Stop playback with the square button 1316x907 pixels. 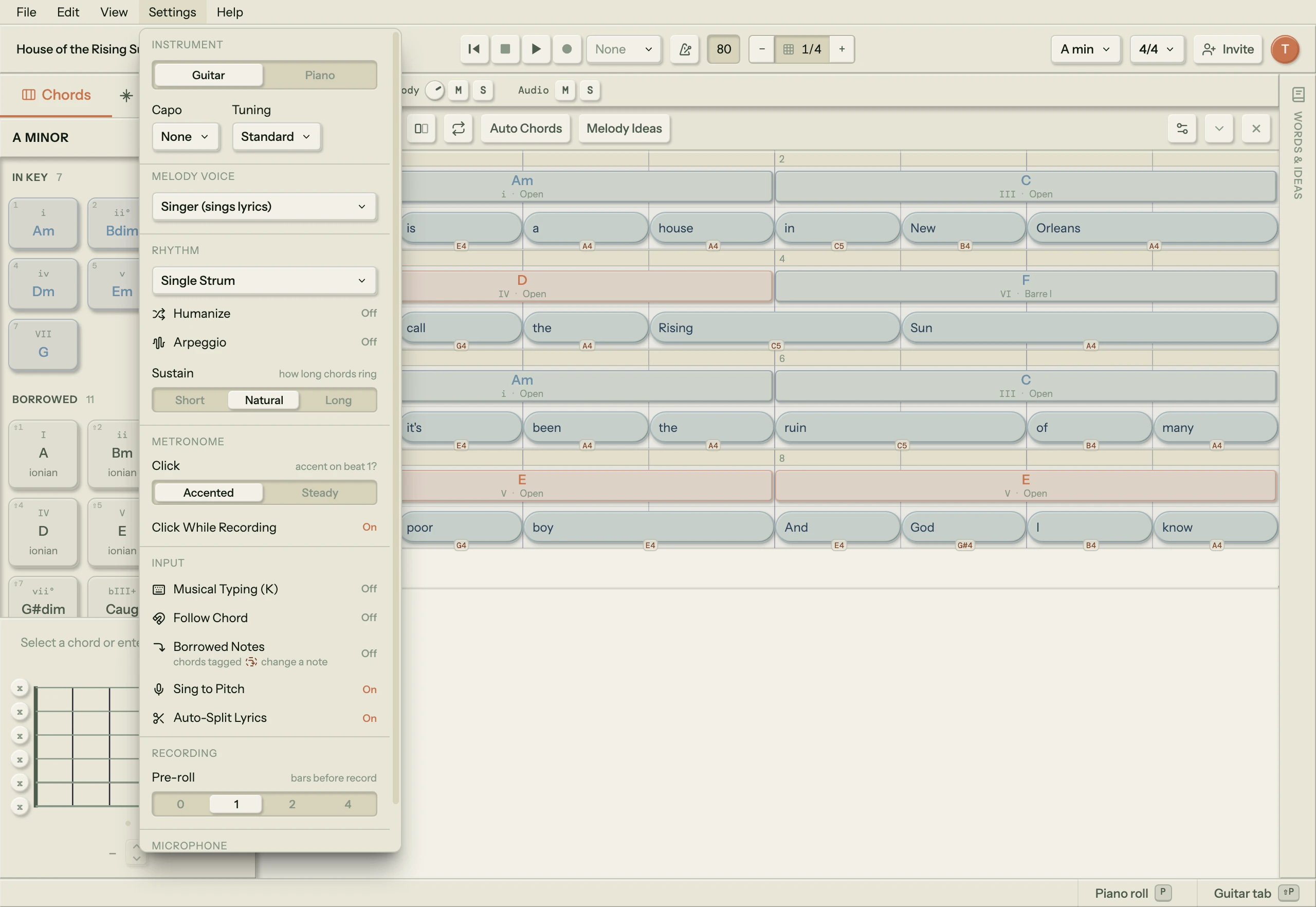coord(505,49)
